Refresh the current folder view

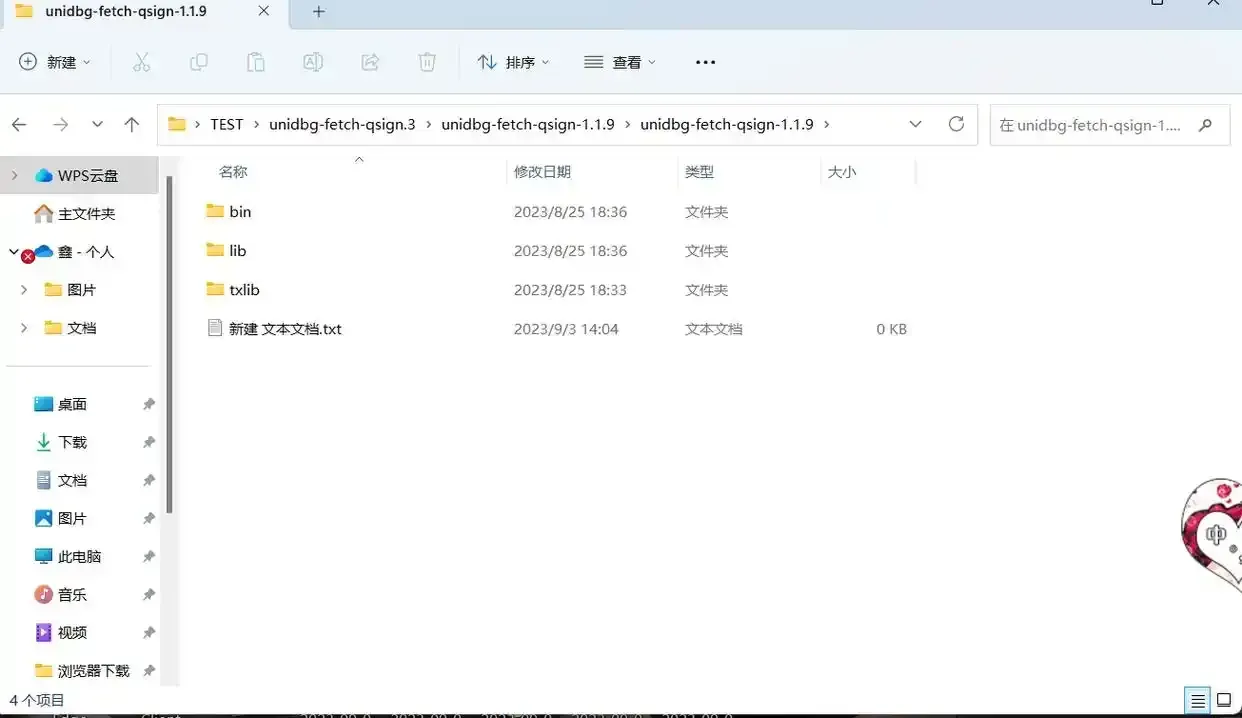[956, 124]
